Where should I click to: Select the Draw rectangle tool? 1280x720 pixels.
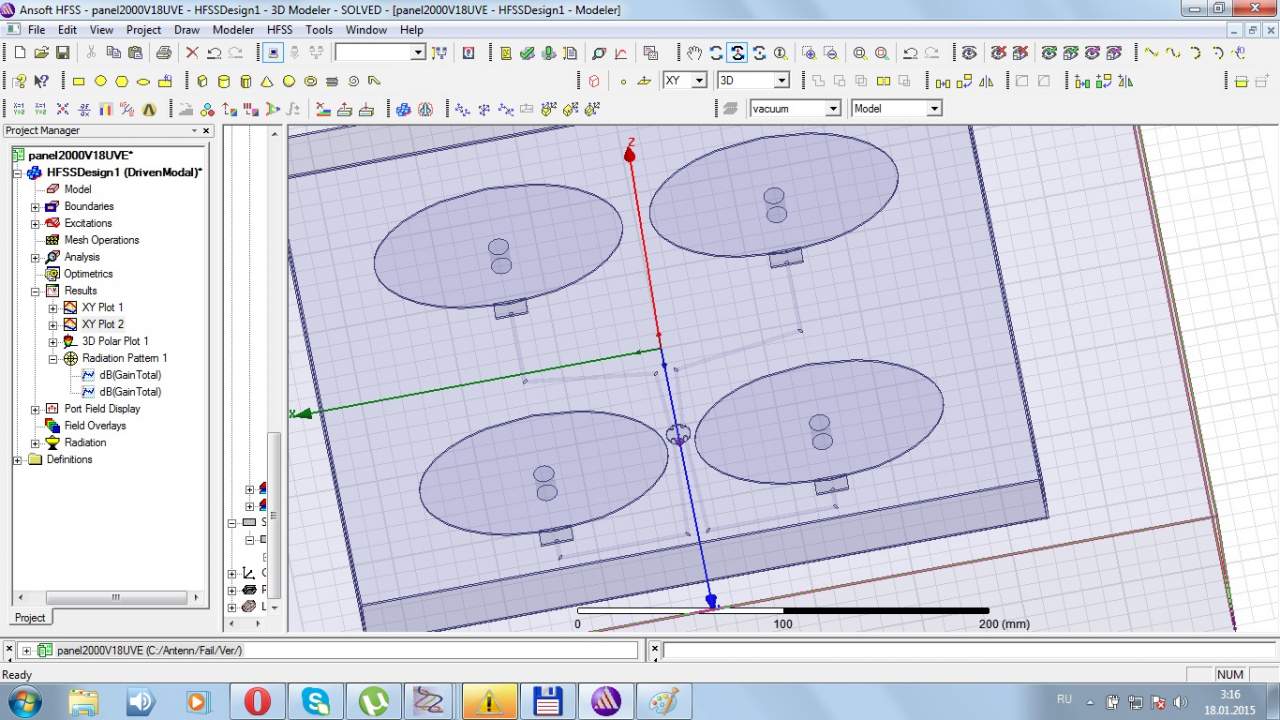[x=79, y=81]
